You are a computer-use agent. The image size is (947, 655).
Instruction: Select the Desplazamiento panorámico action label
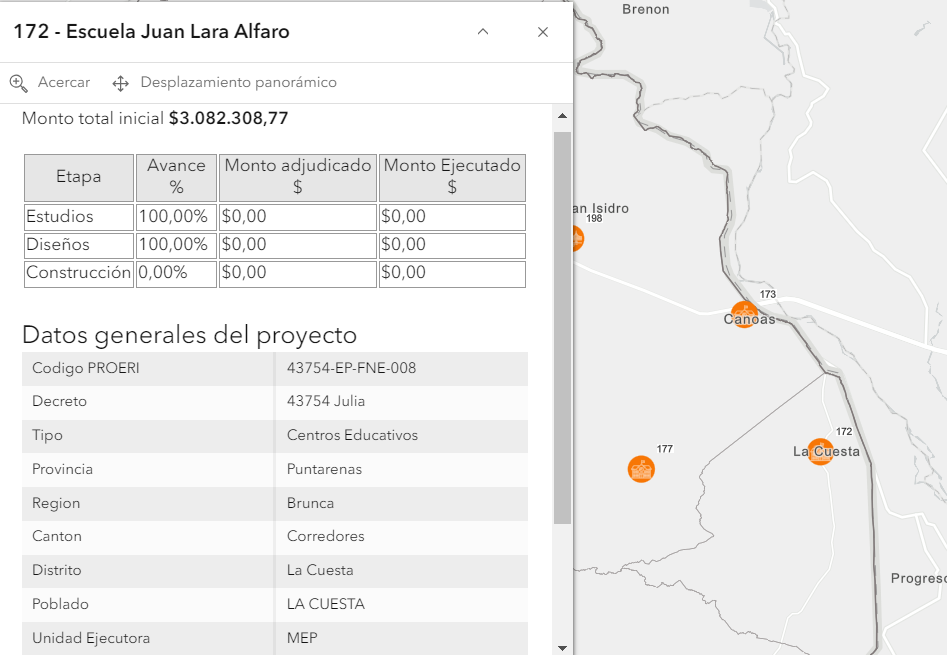pos(239,82)
